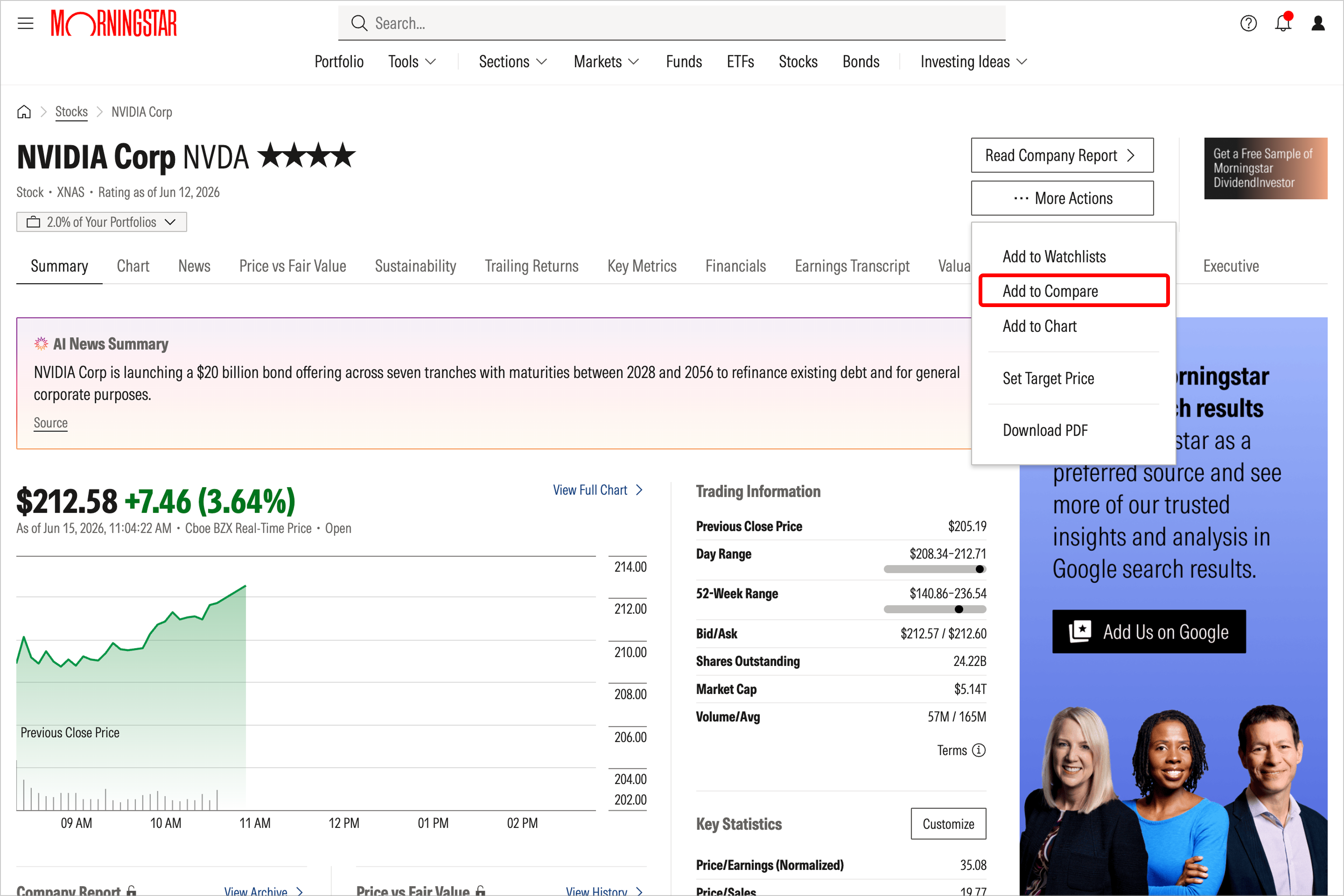The width and height of the screenshot is (1344, 896).
Task: Click the lock icon beside Company Report
Action: point(132,890)
